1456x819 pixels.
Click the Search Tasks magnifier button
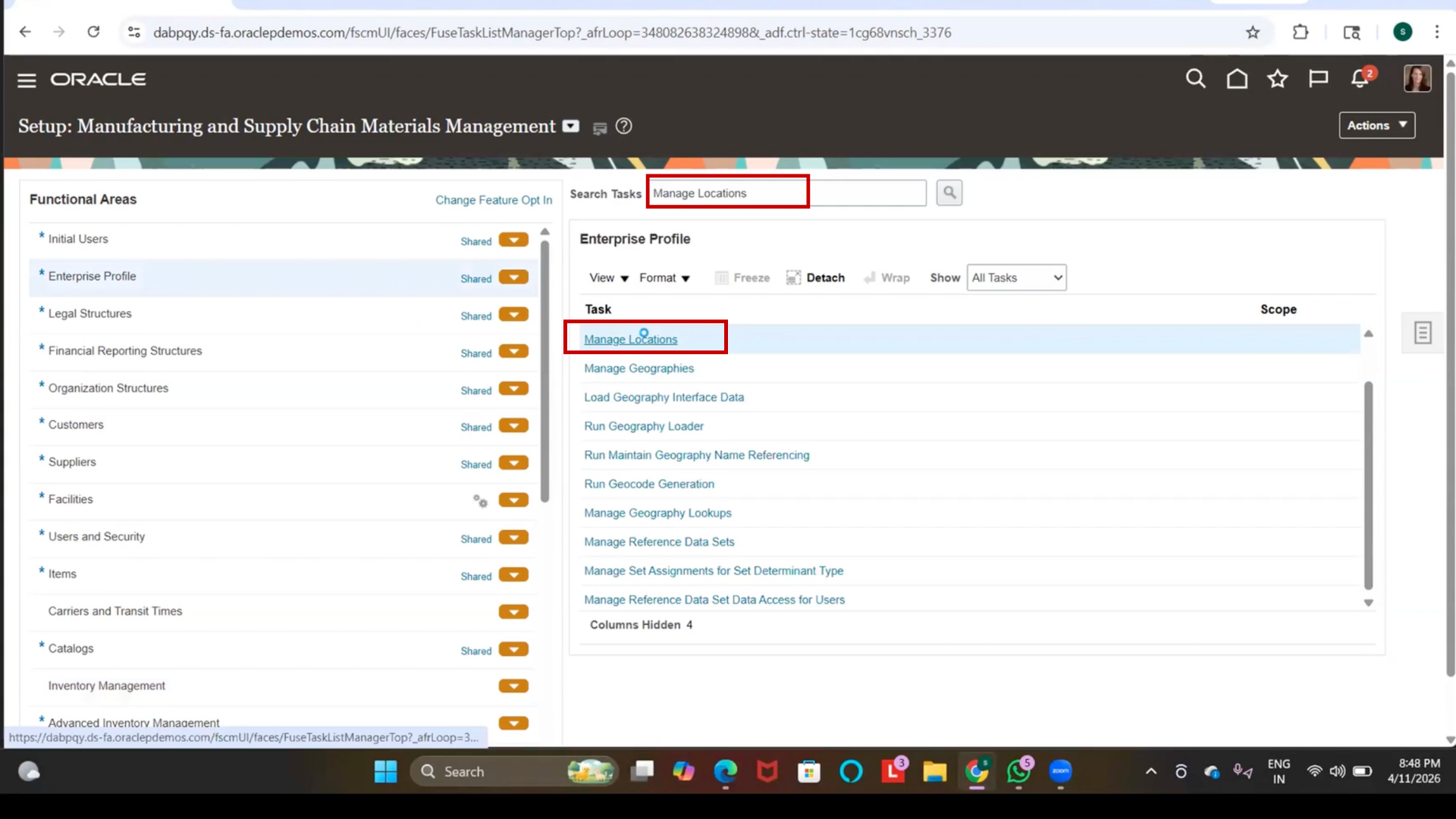949,193
